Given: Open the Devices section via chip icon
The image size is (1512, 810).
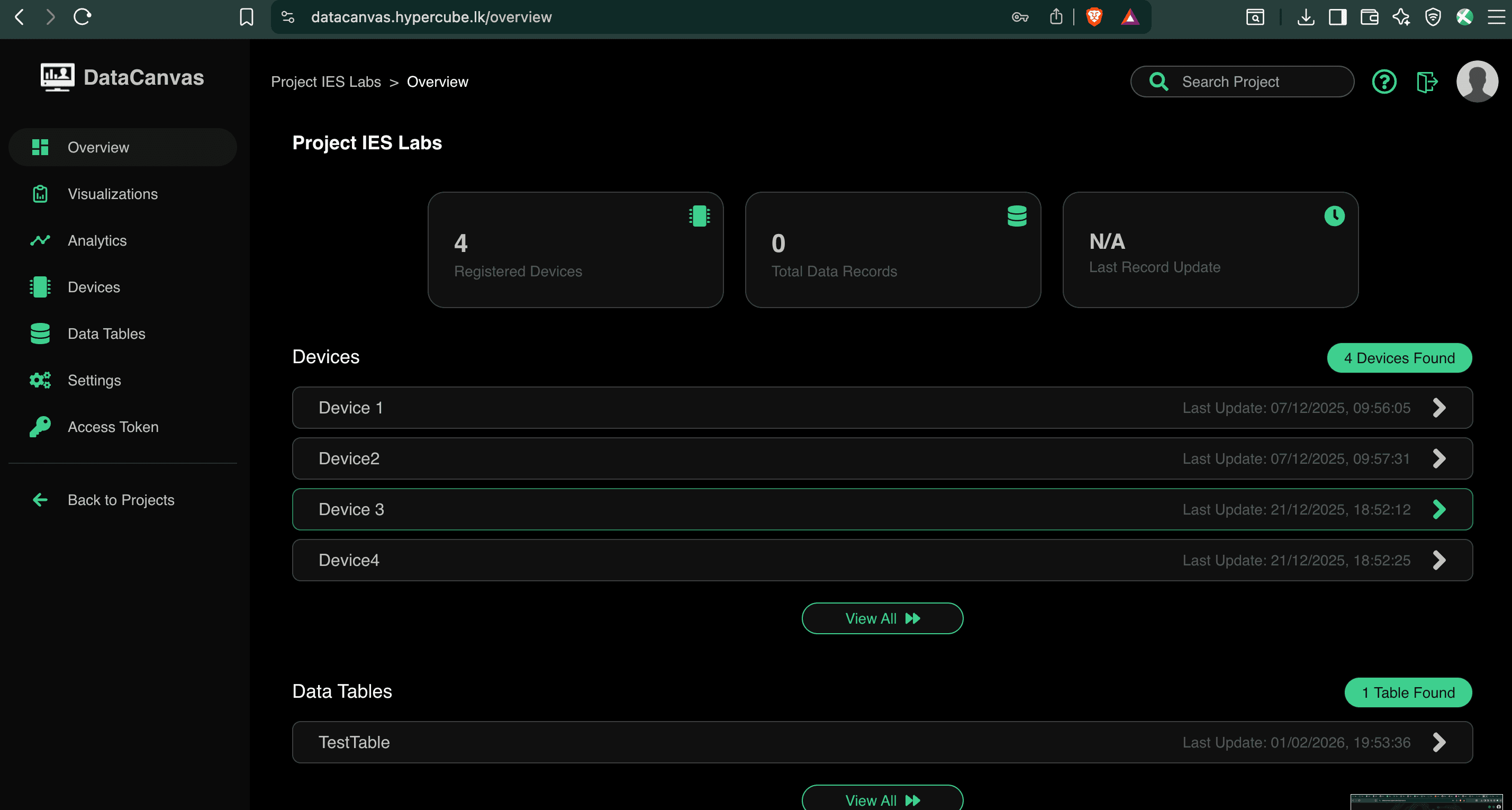Looking at the screenshot, I should 39,287.
